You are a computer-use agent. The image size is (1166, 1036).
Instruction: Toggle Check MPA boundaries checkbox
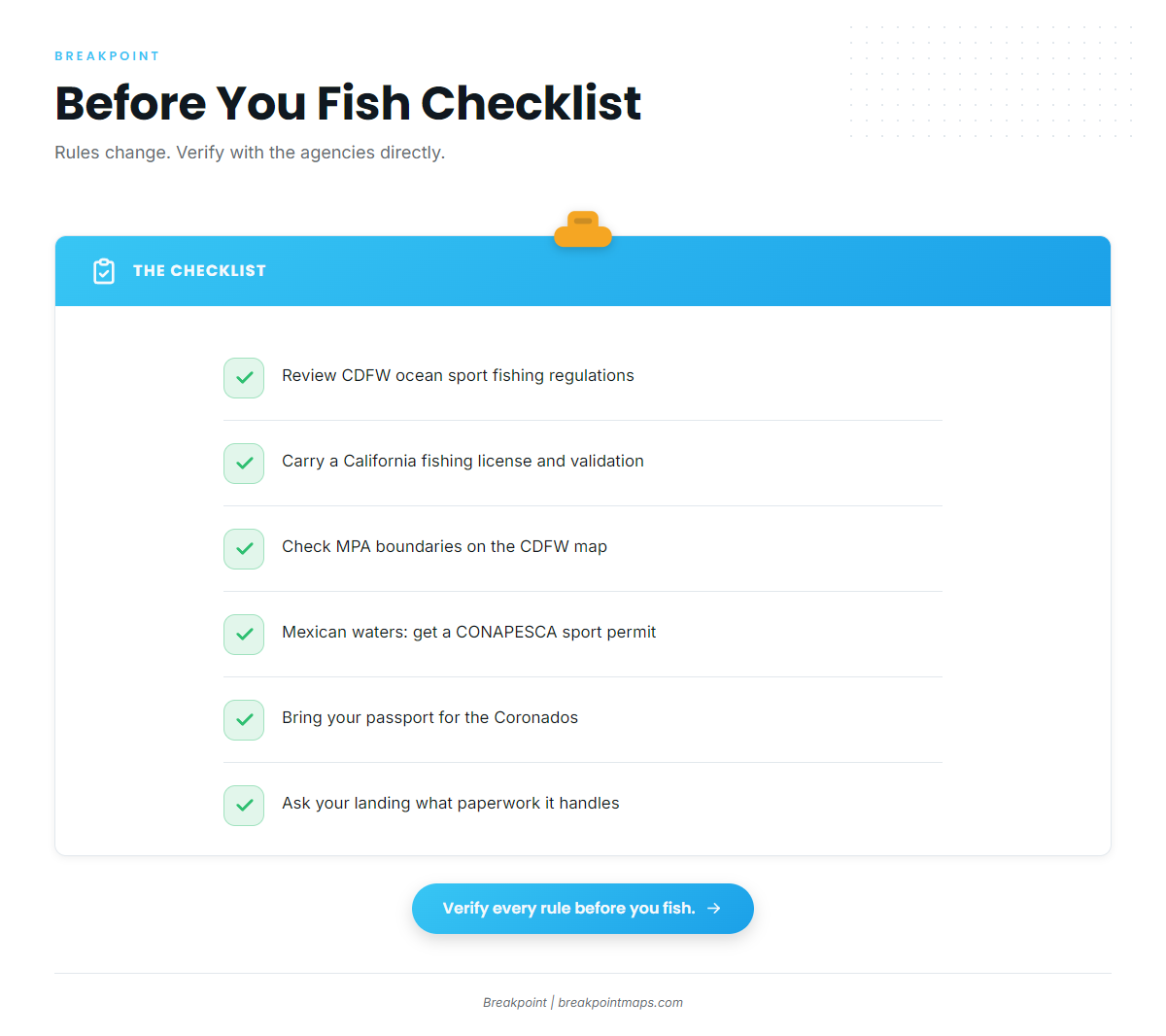click(x=244, y=549)
